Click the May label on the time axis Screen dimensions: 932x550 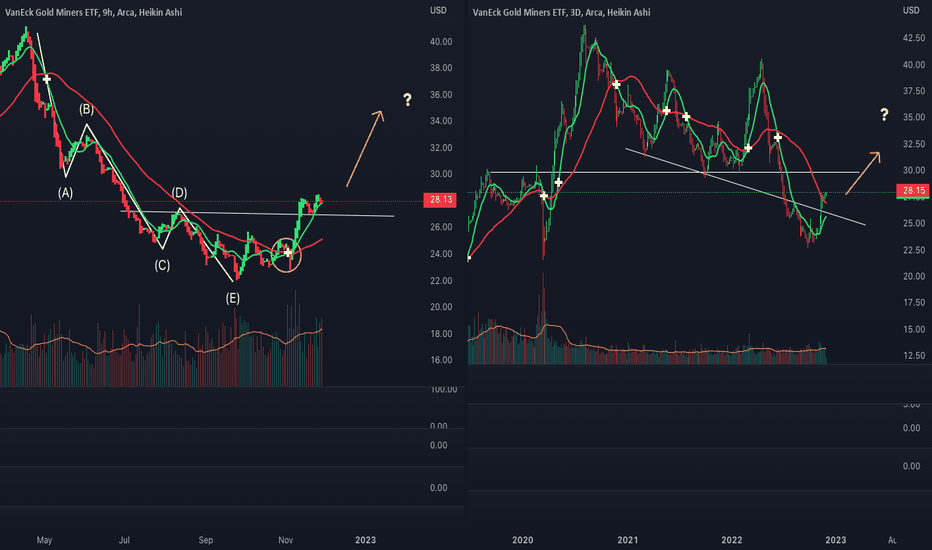click(x=44, y=540)
